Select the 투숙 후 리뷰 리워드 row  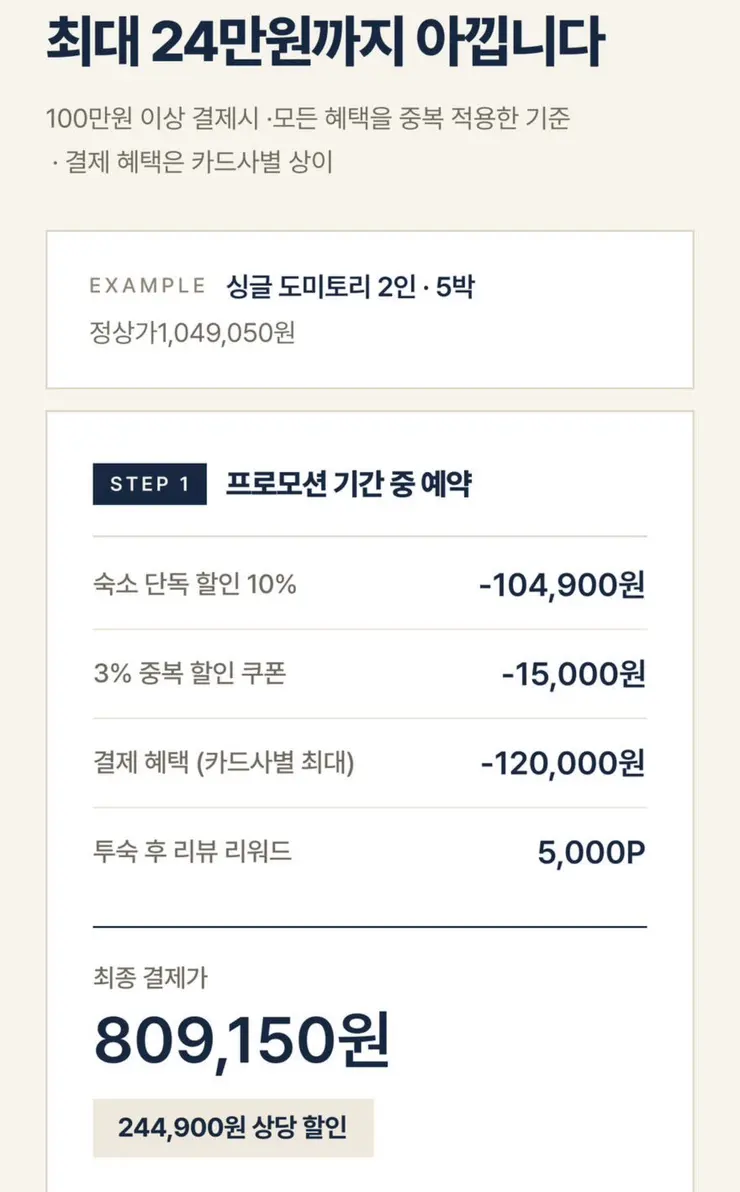(370, 851)
